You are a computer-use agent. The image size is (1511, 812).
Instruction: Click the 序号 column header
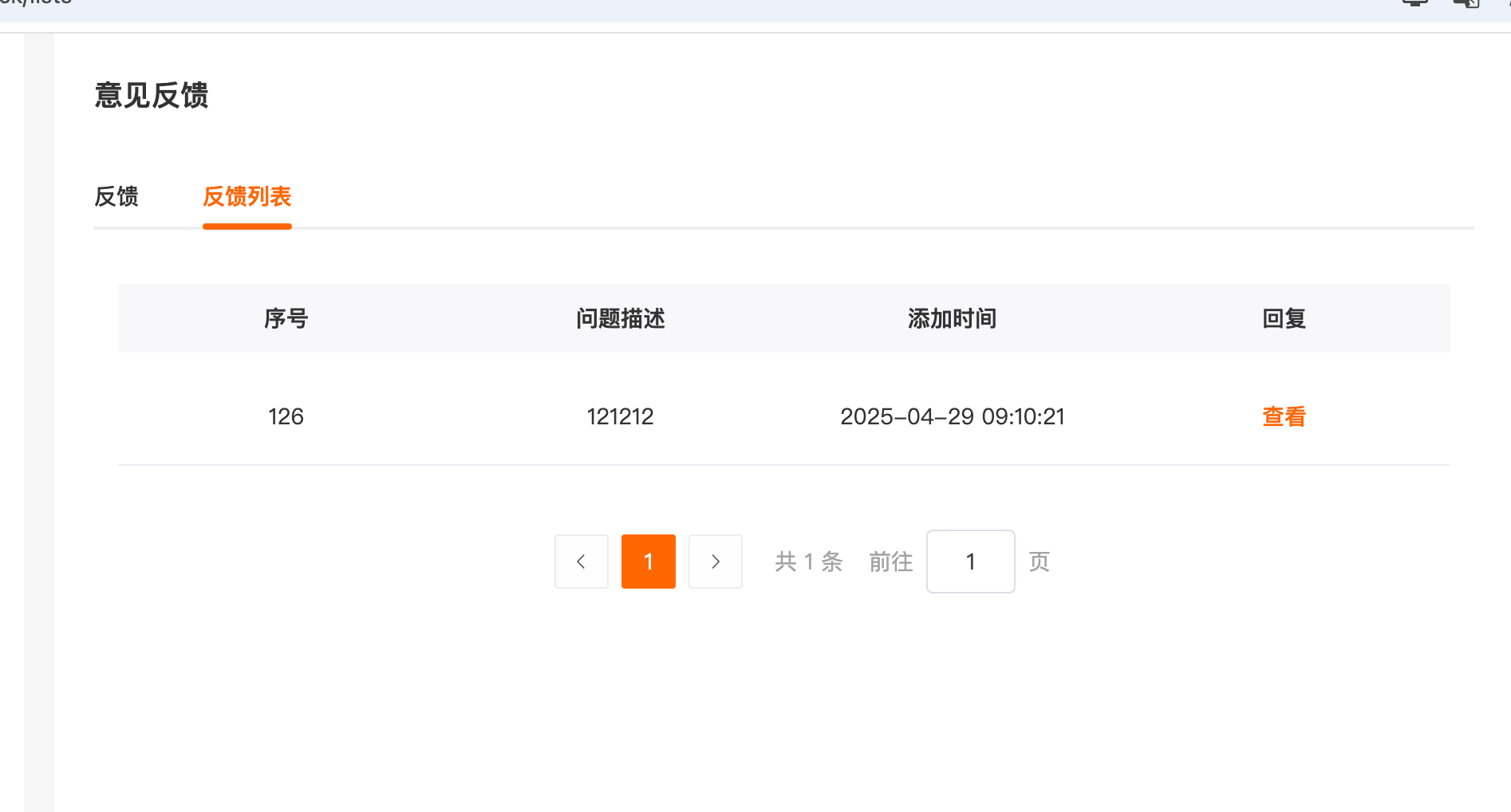point(286,319)
